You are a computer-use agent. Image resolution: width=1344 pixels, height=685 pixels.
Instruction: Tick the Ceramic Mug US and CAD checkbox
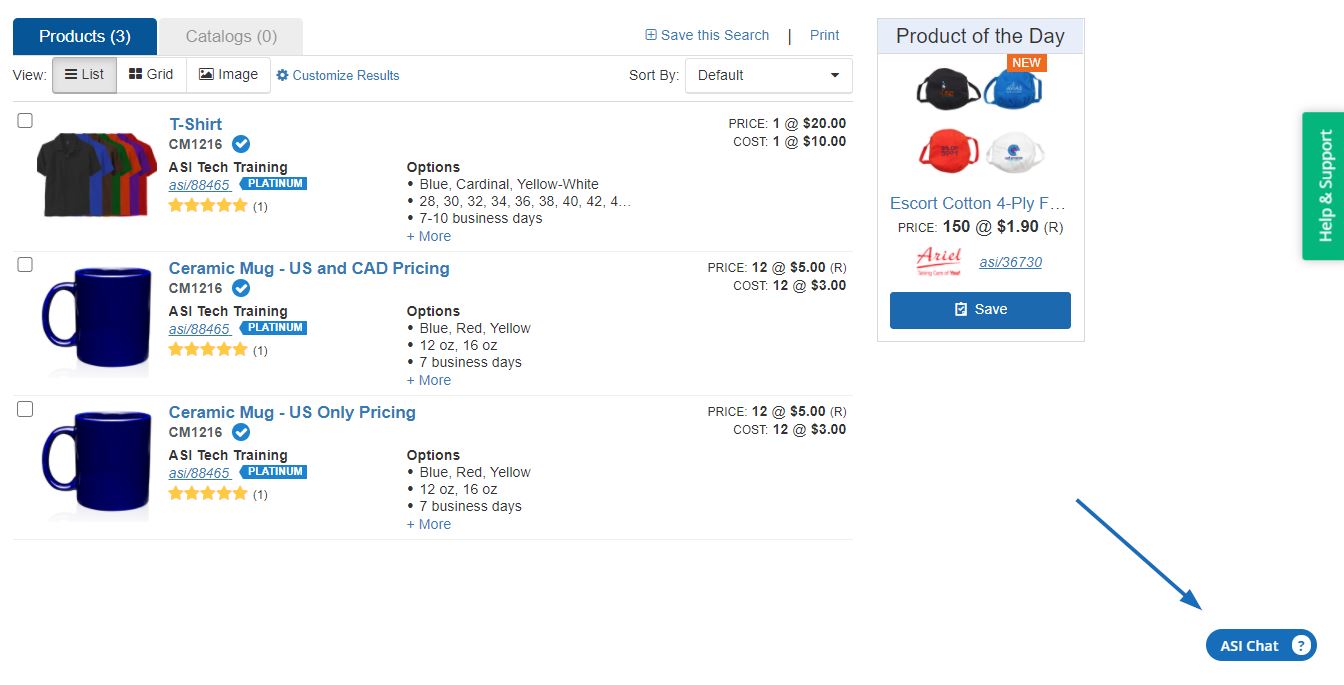tap(25, 264)
